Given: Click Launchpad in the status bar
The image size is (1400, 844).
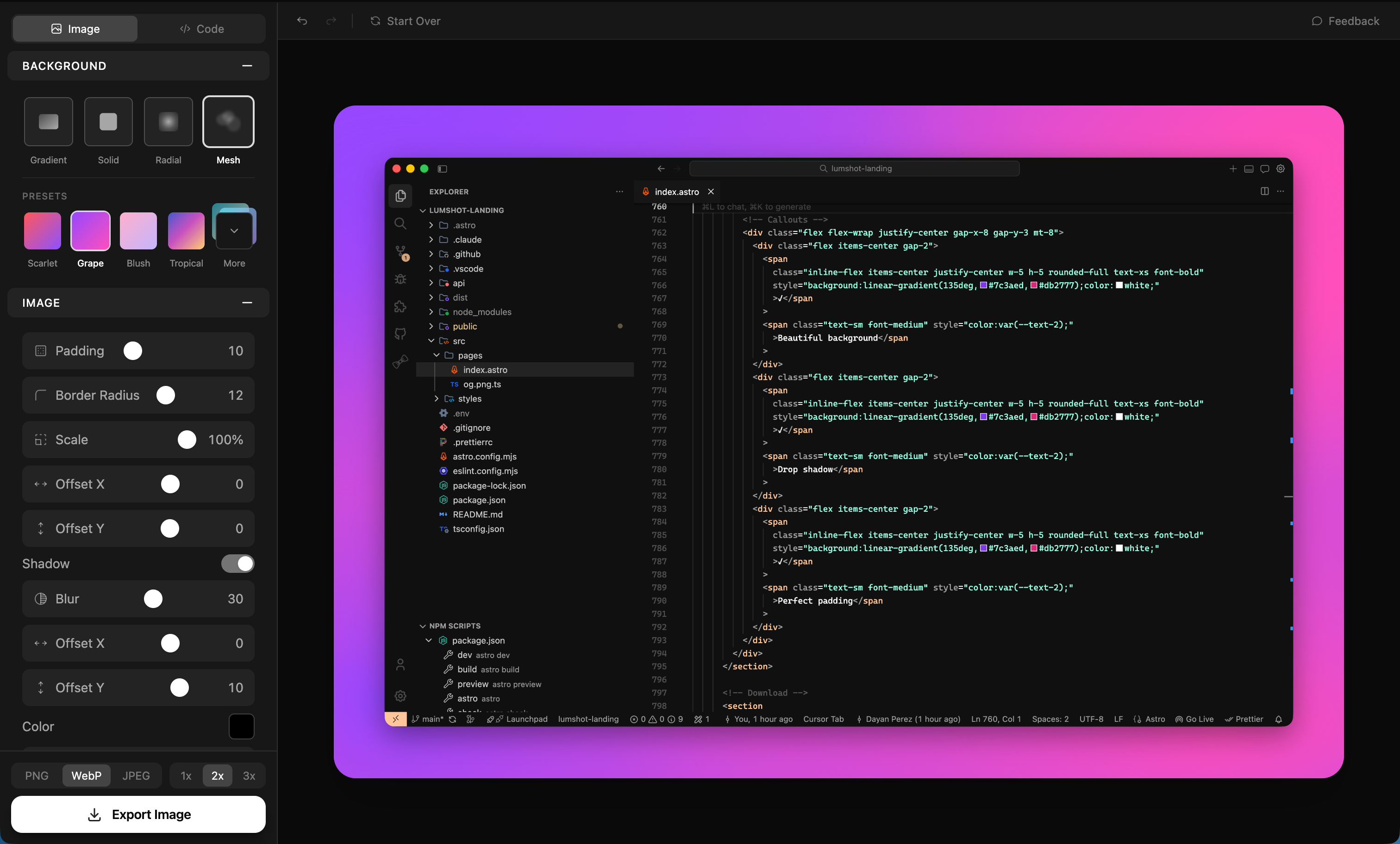Looking at the screenshot, I should click(526, 719).
